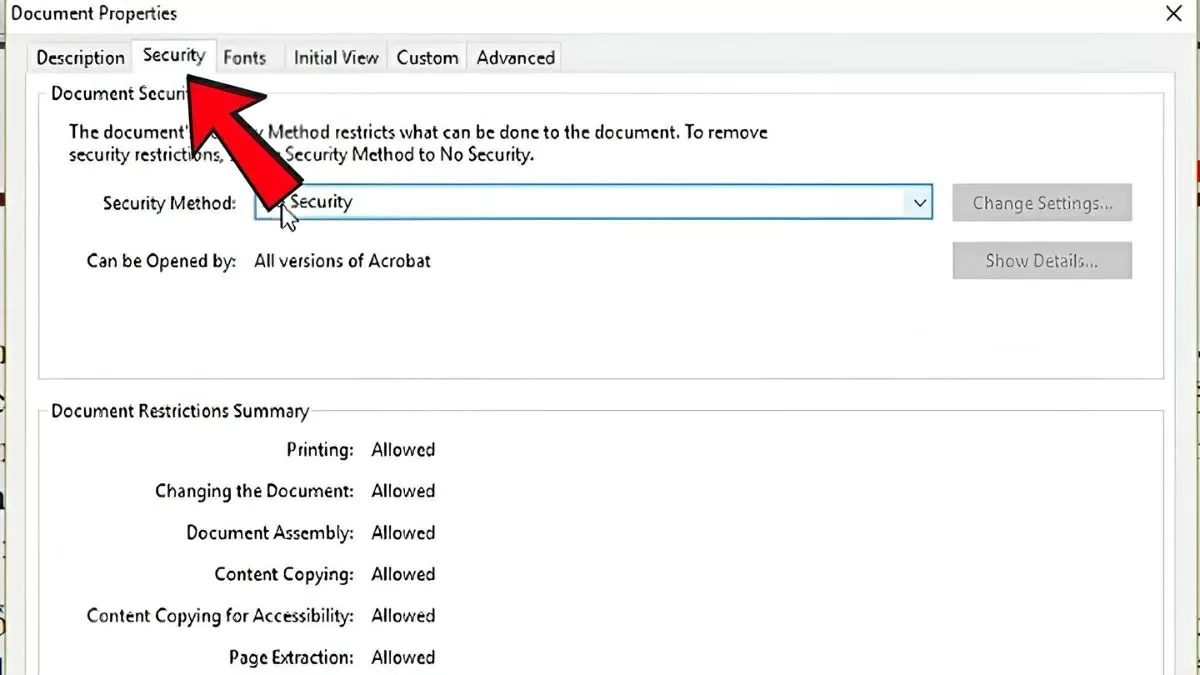Select the Fonts tab
The height and width of the screenshot is (675, 1200).
click(x=245, y=57)
